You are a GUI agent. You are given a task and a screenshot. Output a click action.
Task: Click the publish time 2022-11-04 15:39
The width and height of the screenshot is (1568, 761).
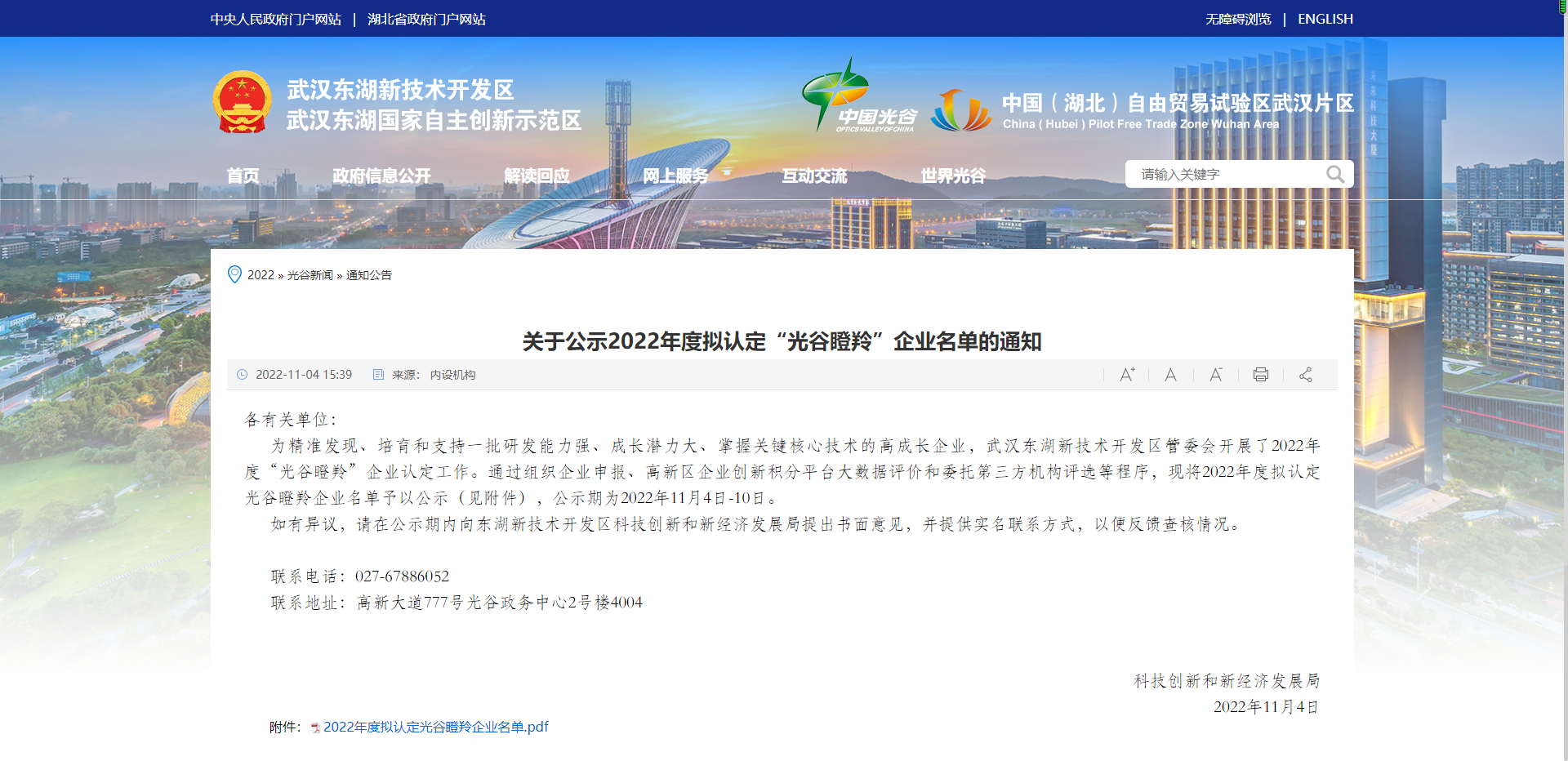point(304,375)
